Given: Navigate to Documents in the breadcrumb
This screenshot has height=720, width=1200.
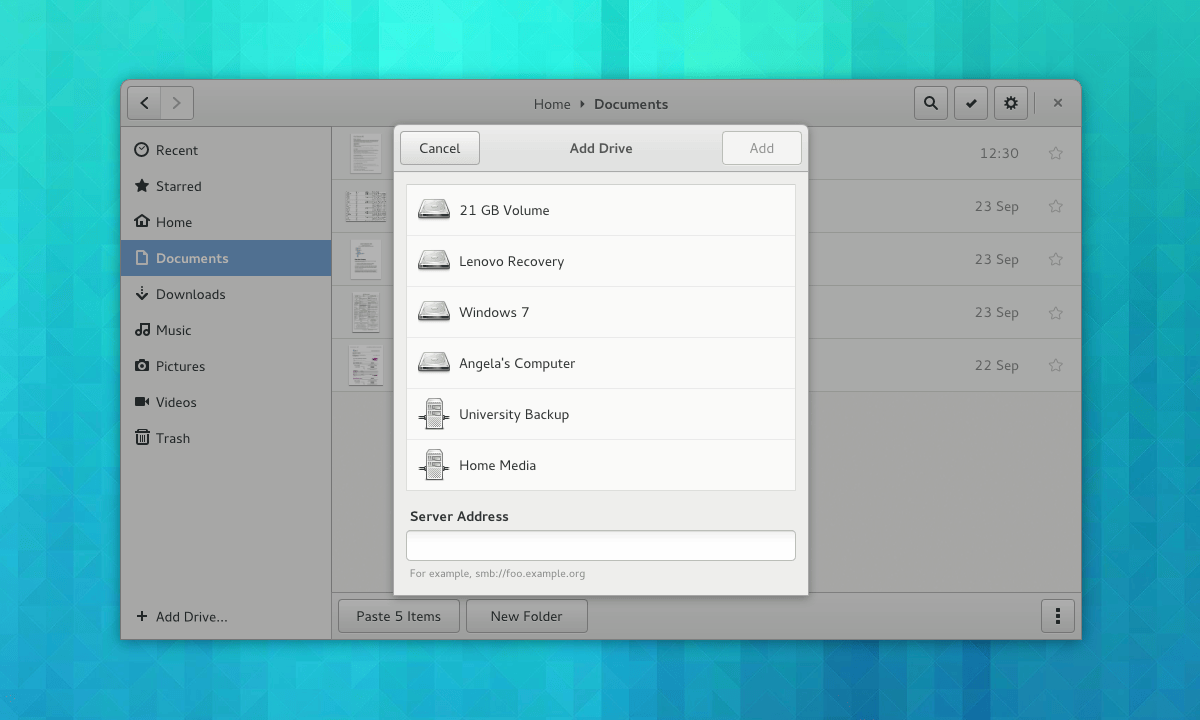Looking at the screenshot, I should pyautogui.click(x=630, y=104).
